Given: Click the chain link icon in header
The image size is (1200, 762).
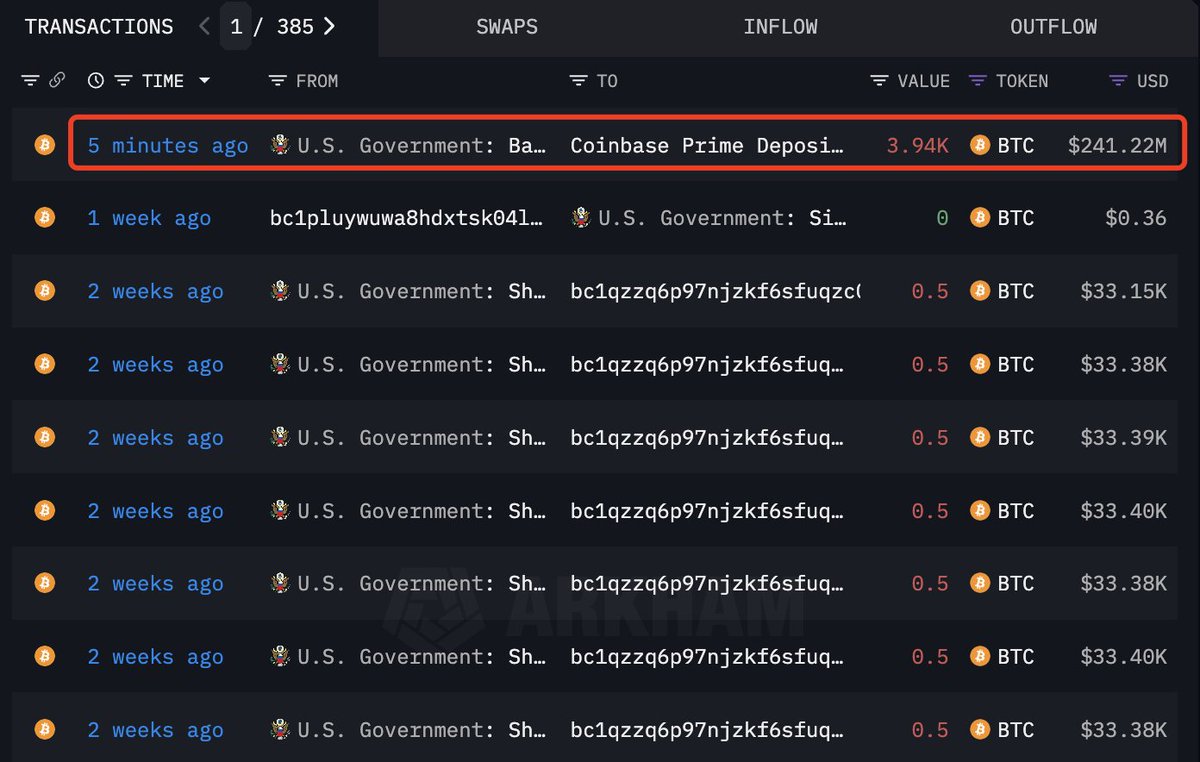Looking at the screenshot, I should pyautogui.click(x=58, y=80).
